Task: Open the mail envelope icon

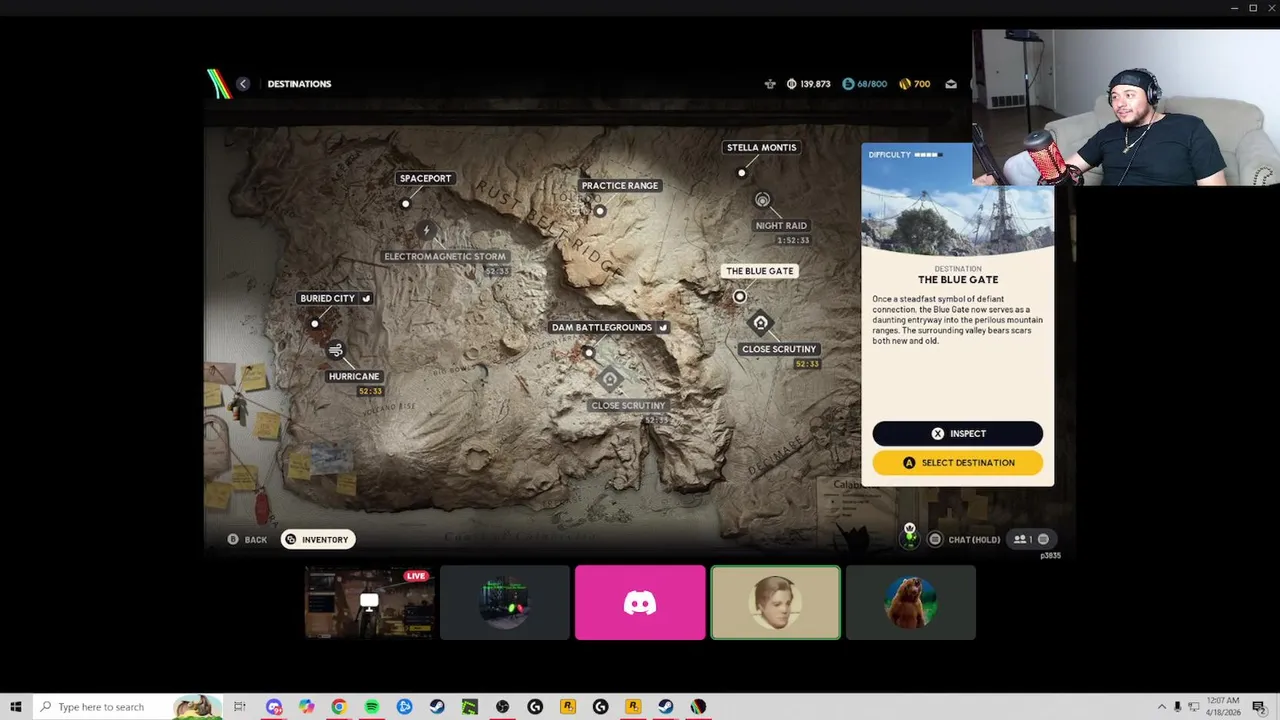Action: coord(951,84)
